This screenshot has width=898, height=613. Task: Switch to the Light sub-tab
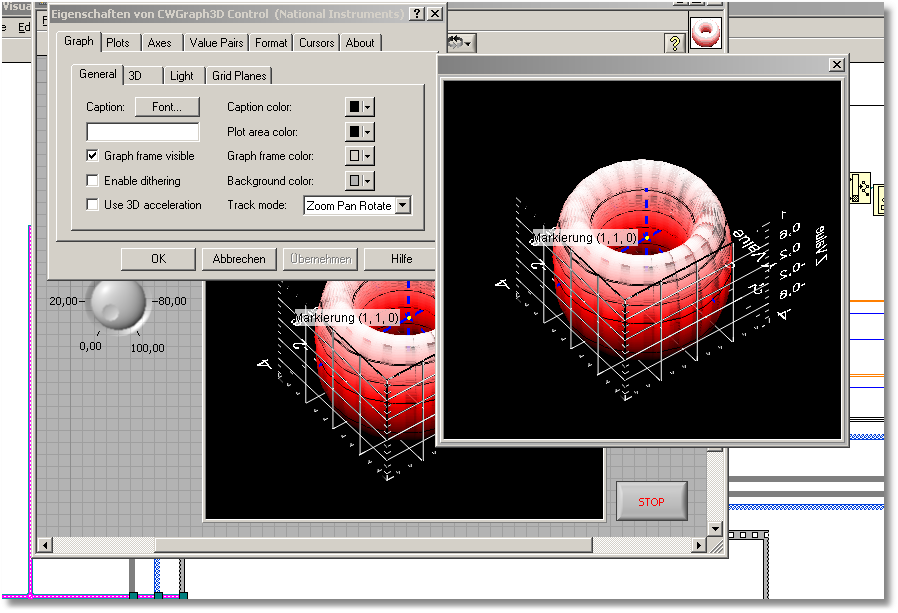[x=182, y=76]
